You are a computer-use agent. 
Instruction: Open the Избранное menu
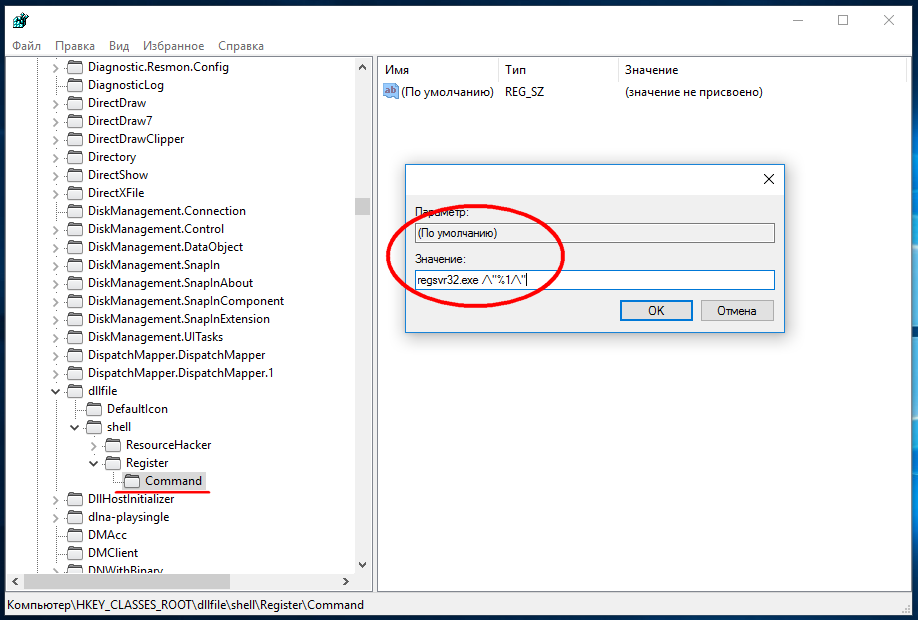point(174,46)
